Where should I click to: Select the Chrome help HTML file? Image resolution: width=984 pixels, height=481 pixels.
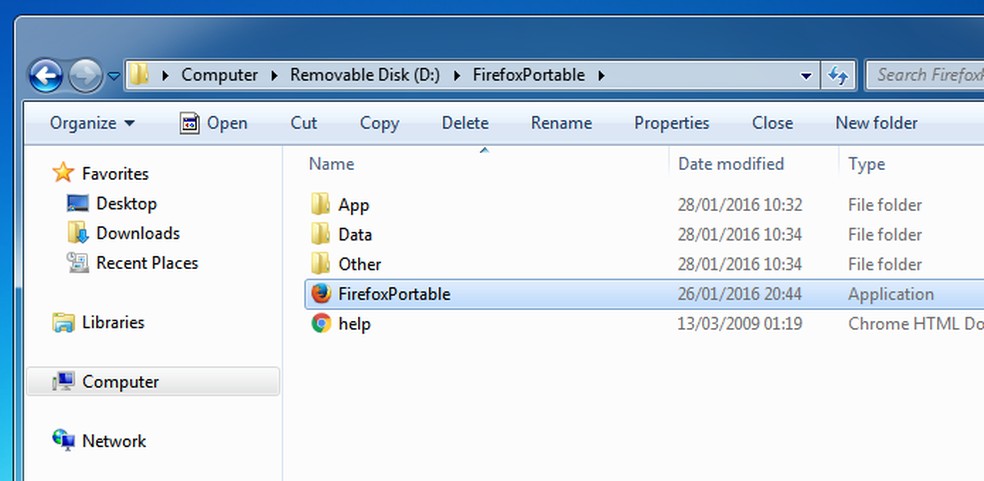coord(354,324)
